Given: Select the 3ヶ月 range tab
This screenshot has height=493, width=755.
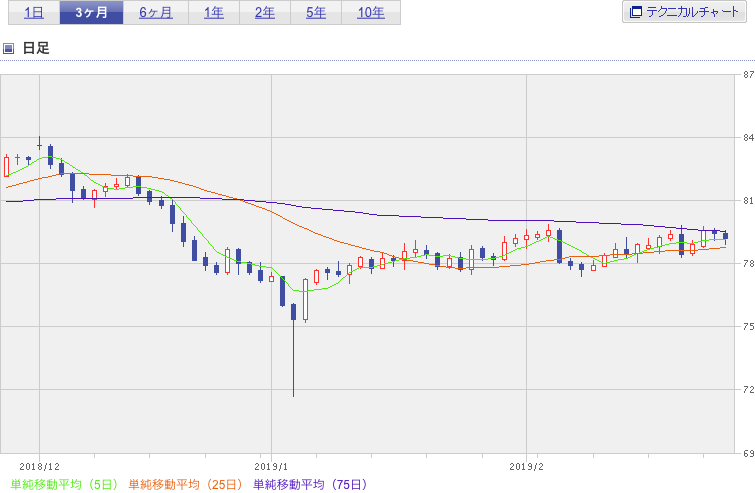Looking at the screenshot, I should [x=91, y=13].
